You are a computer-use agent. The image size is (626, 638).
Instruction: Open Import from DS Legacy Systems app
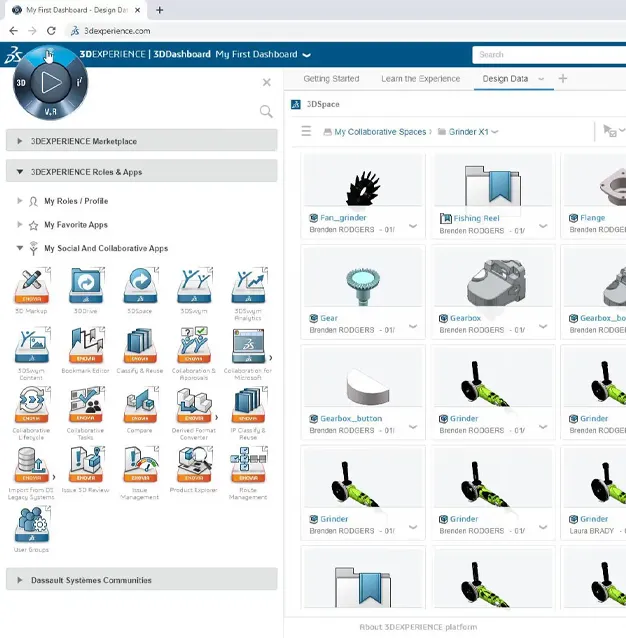tap(32, 465)
